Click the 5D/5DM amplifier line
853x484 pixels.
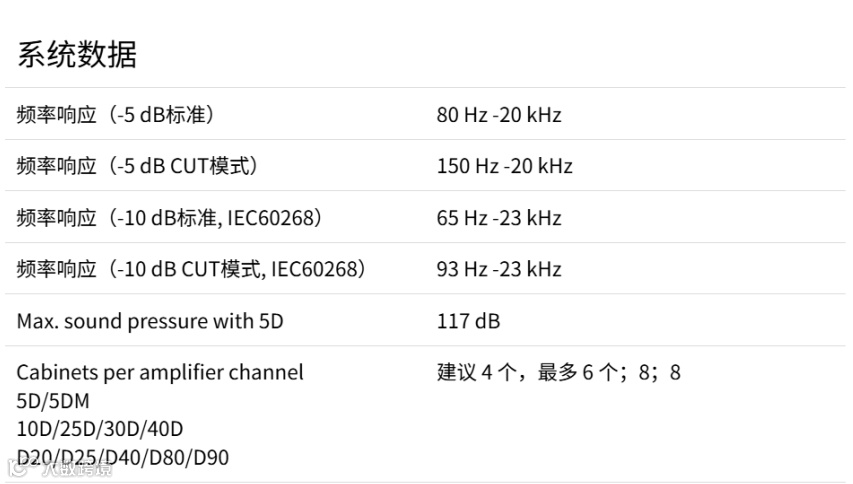(x=53, y=401)
